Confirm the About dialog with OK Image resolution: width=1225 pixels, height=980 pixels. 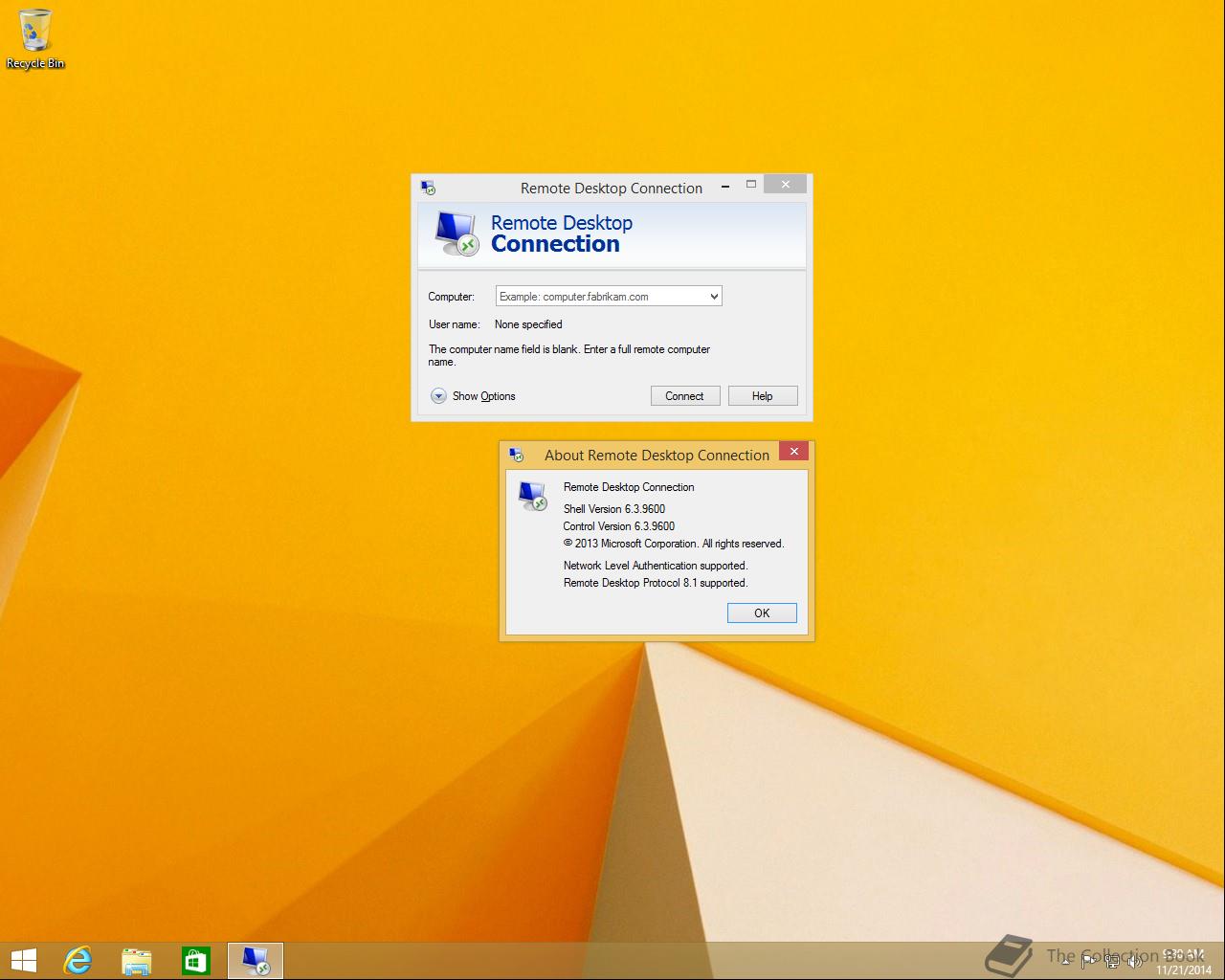tap(762, 613)
